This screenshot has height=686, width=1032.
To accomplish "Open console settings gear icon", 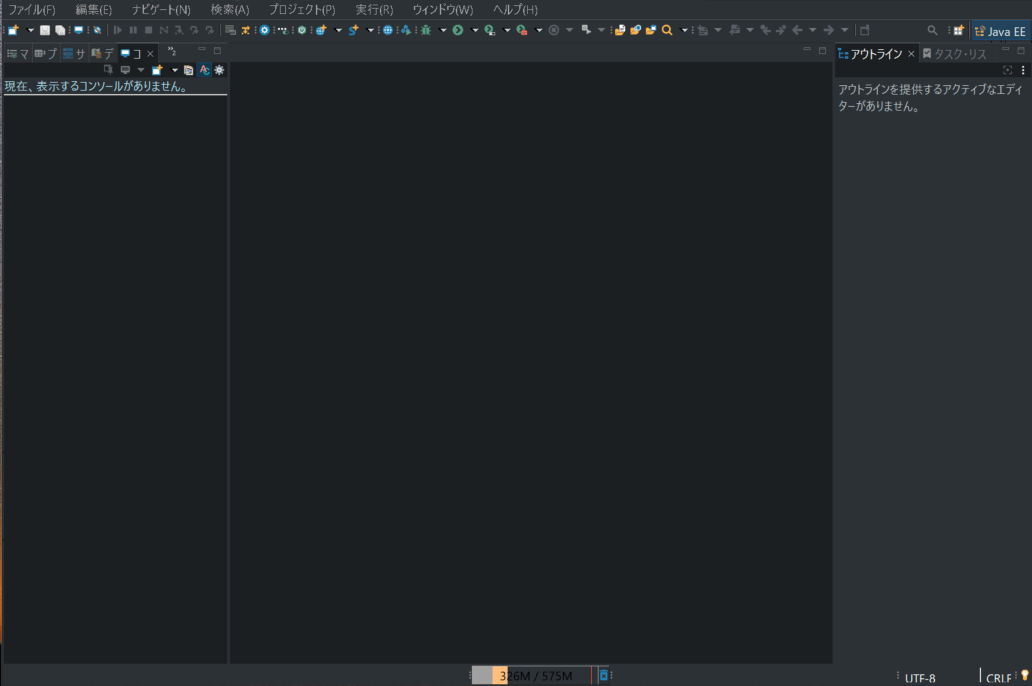I will (x=219, y=70).
